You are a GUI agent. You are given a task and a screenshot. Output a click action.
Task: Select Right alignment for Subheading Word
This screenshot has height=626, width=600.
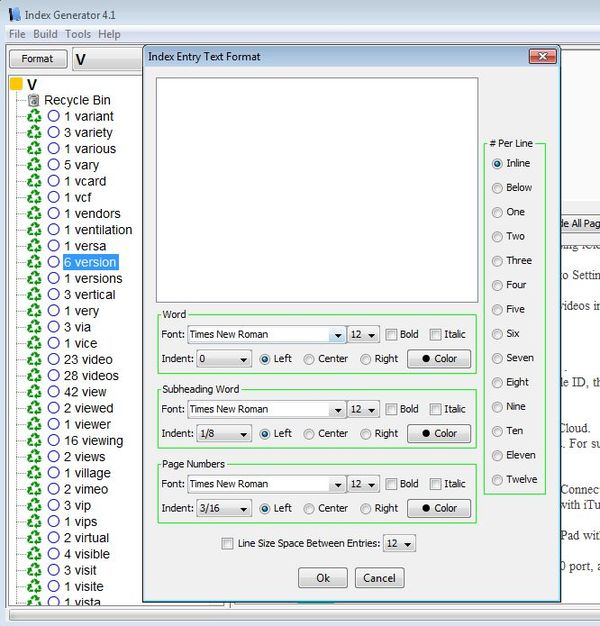(365, 434)
